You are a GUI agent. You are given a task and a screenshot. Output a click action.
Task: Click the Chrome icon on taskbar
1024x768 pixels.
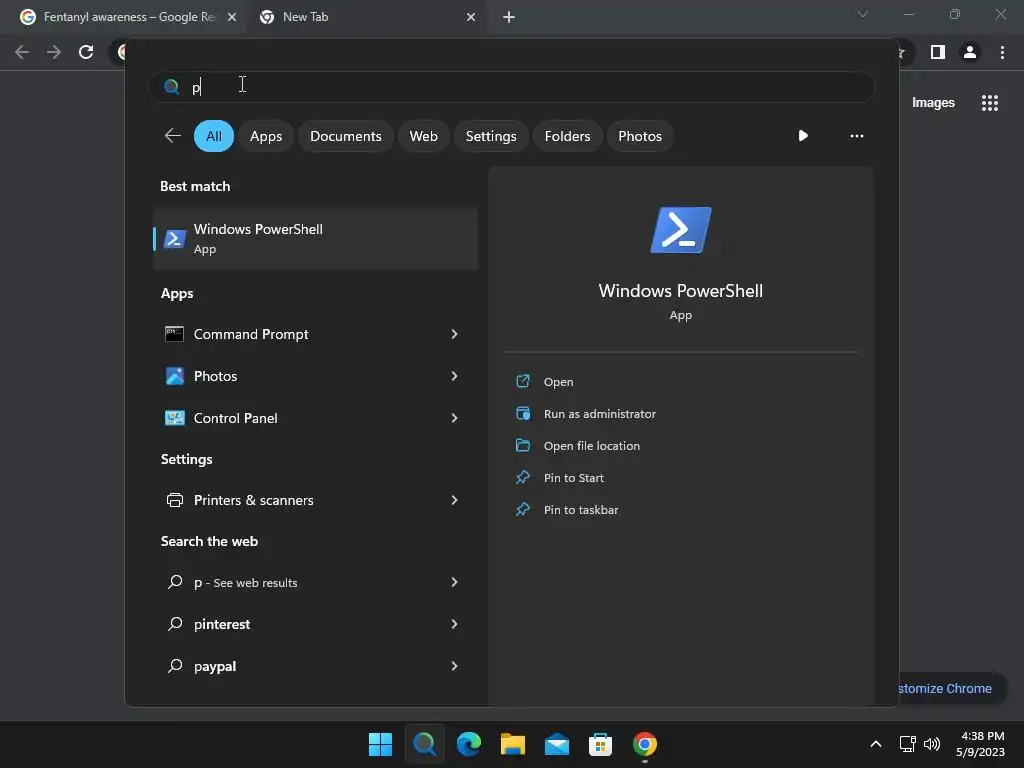click(x=645, y=744)
